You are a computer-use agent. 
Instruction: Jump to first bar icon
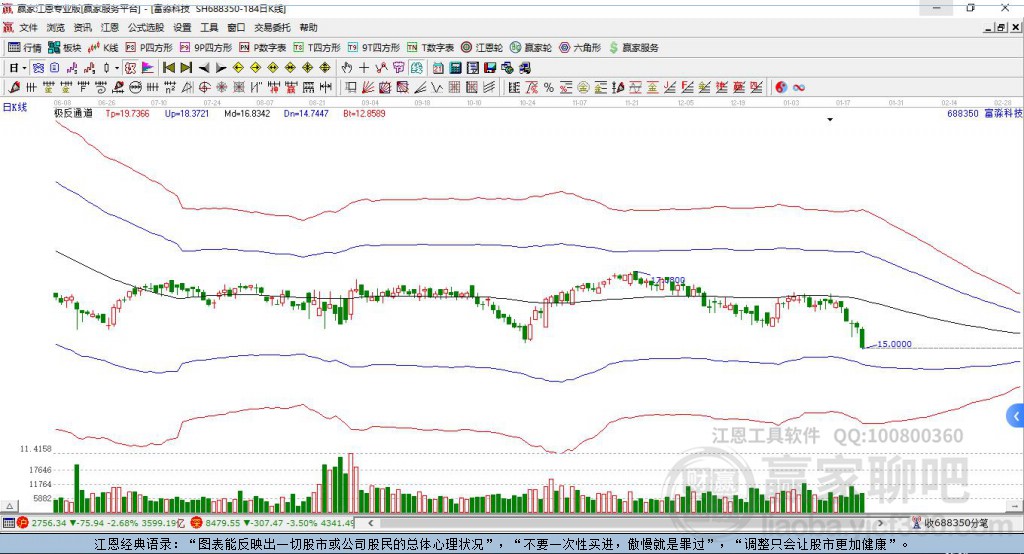(168, 68)
